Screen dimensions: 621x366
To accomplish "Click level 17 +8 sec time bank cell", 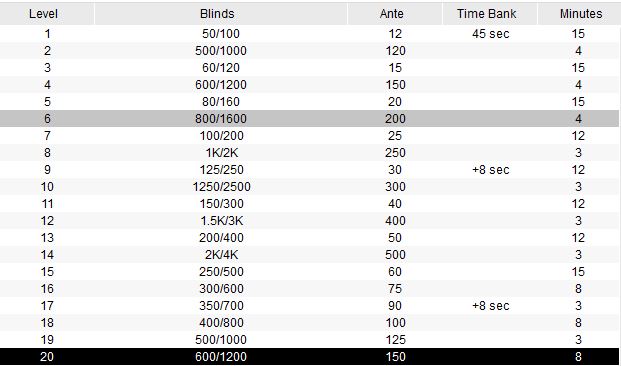I will 490,306.
